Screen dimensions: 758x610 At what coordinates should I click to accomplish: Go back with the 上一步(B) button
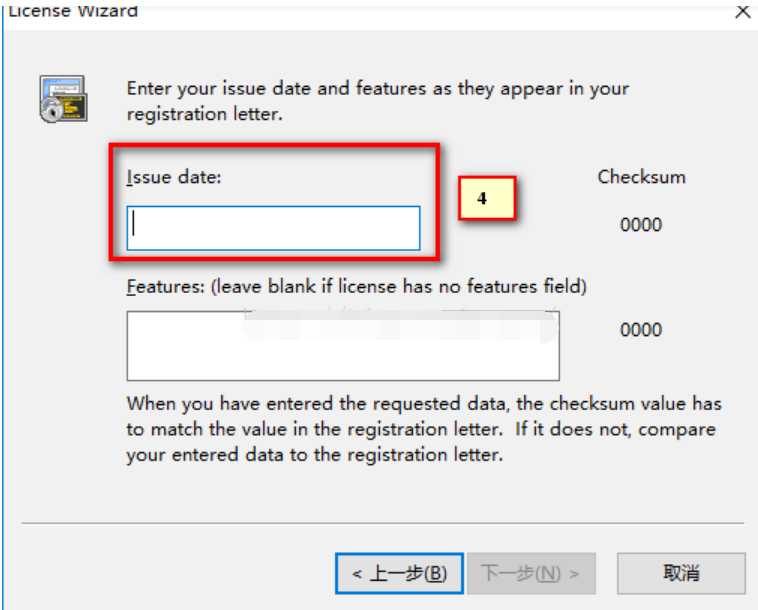pos(398,573)
